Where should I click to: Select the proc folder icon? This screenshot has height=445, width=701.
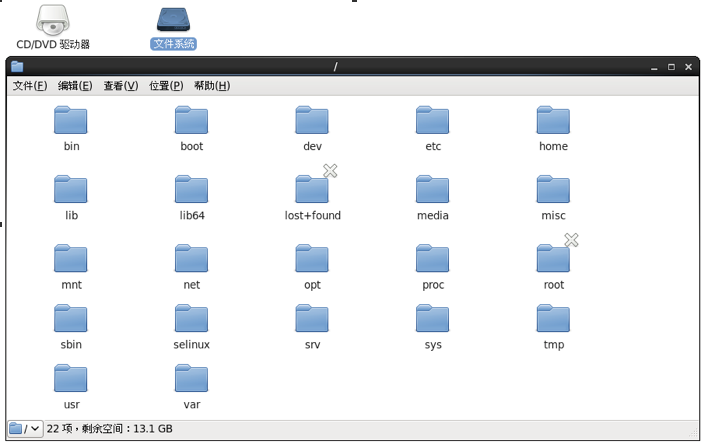click(432, 259)
